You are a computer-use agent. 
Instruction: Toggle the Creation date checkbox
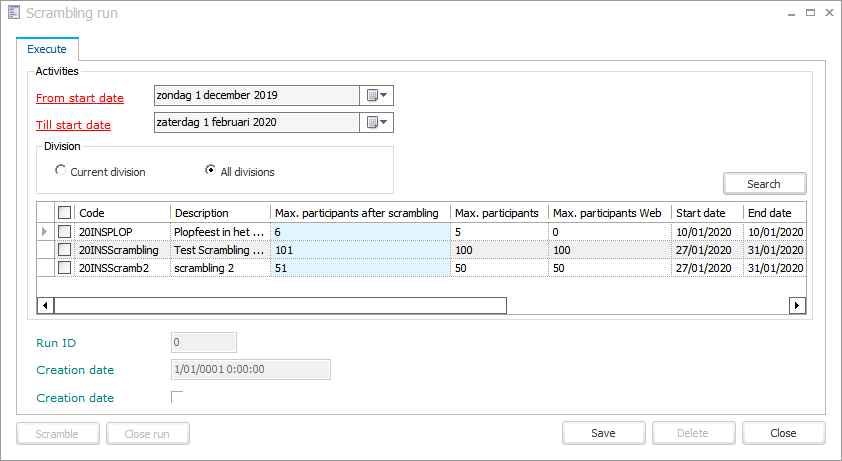coord(177,398)
